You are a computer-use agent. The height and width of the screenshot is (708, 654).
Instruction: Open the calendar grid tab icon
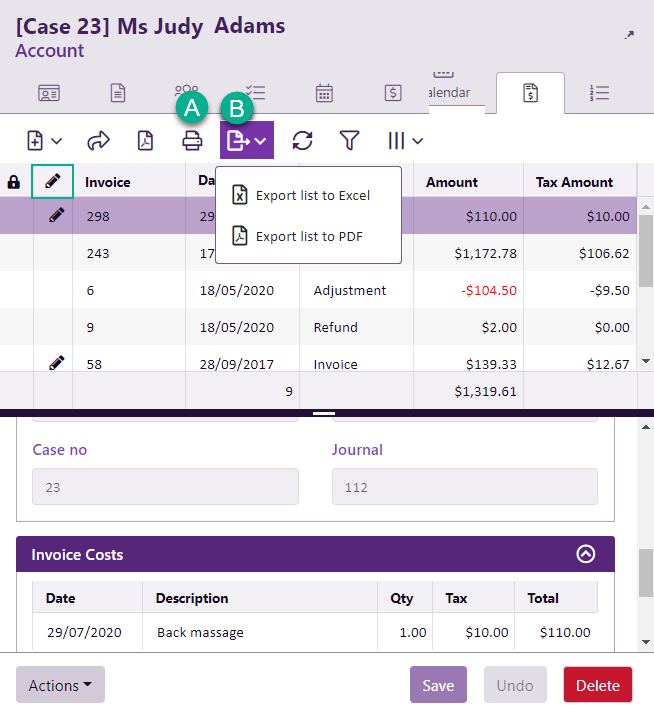[324, 93]
